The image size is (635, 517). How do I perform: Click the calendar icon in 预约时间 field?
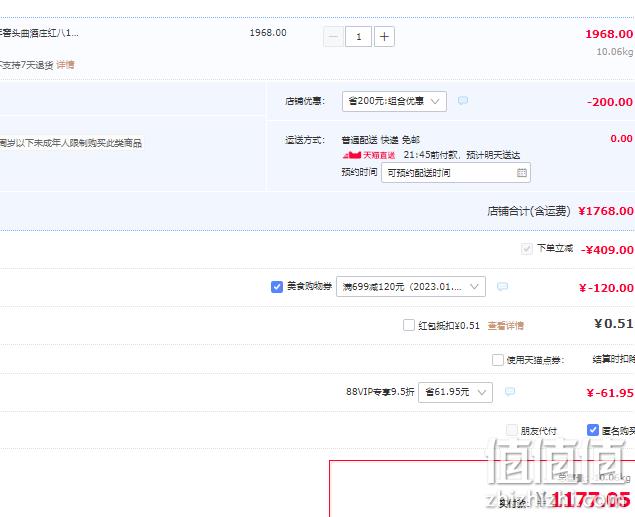point(522,173)
